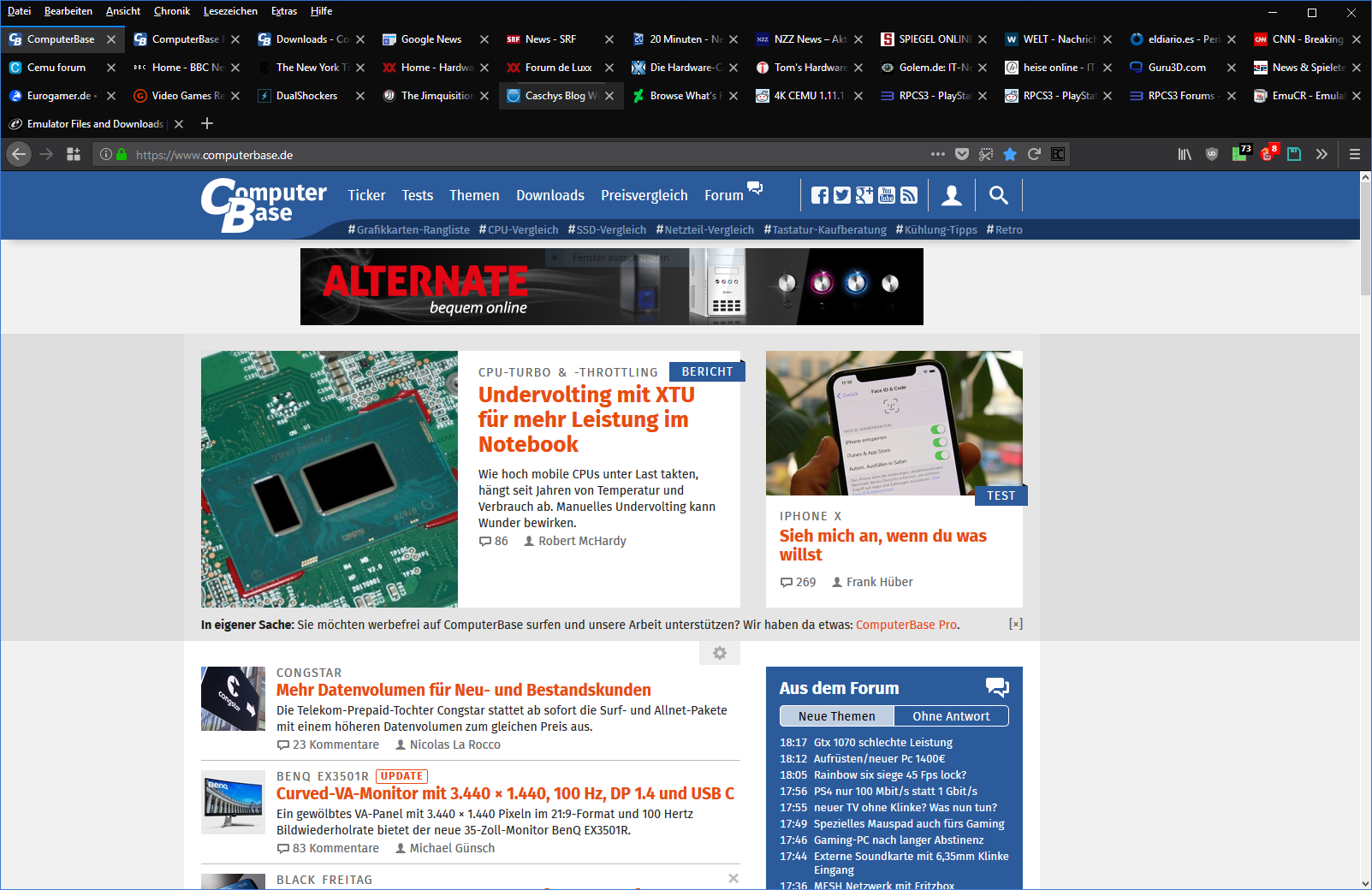This screenshot has width=1372, height=890.
Task: Open #SSD-Vergleich hashtag link
Action: [607, 229]
